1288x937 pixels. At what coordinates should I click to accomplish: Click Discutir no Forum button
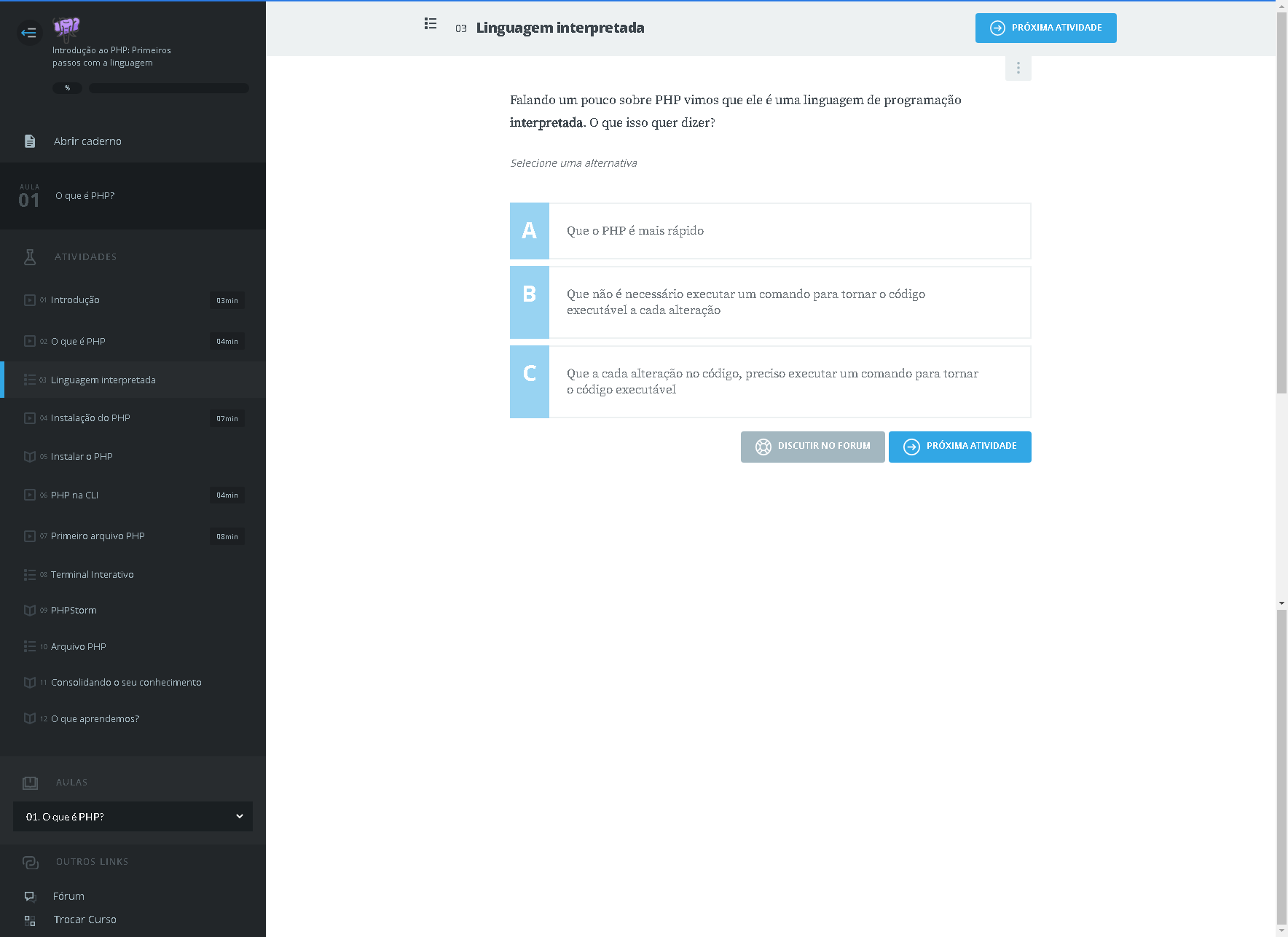(812, 447)
